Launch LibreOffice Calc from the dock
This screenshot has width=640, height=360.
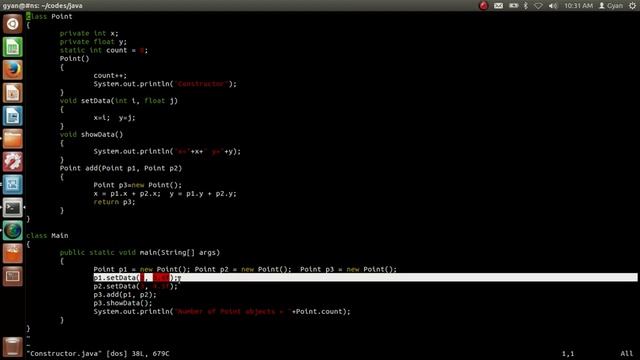(13, 47)
